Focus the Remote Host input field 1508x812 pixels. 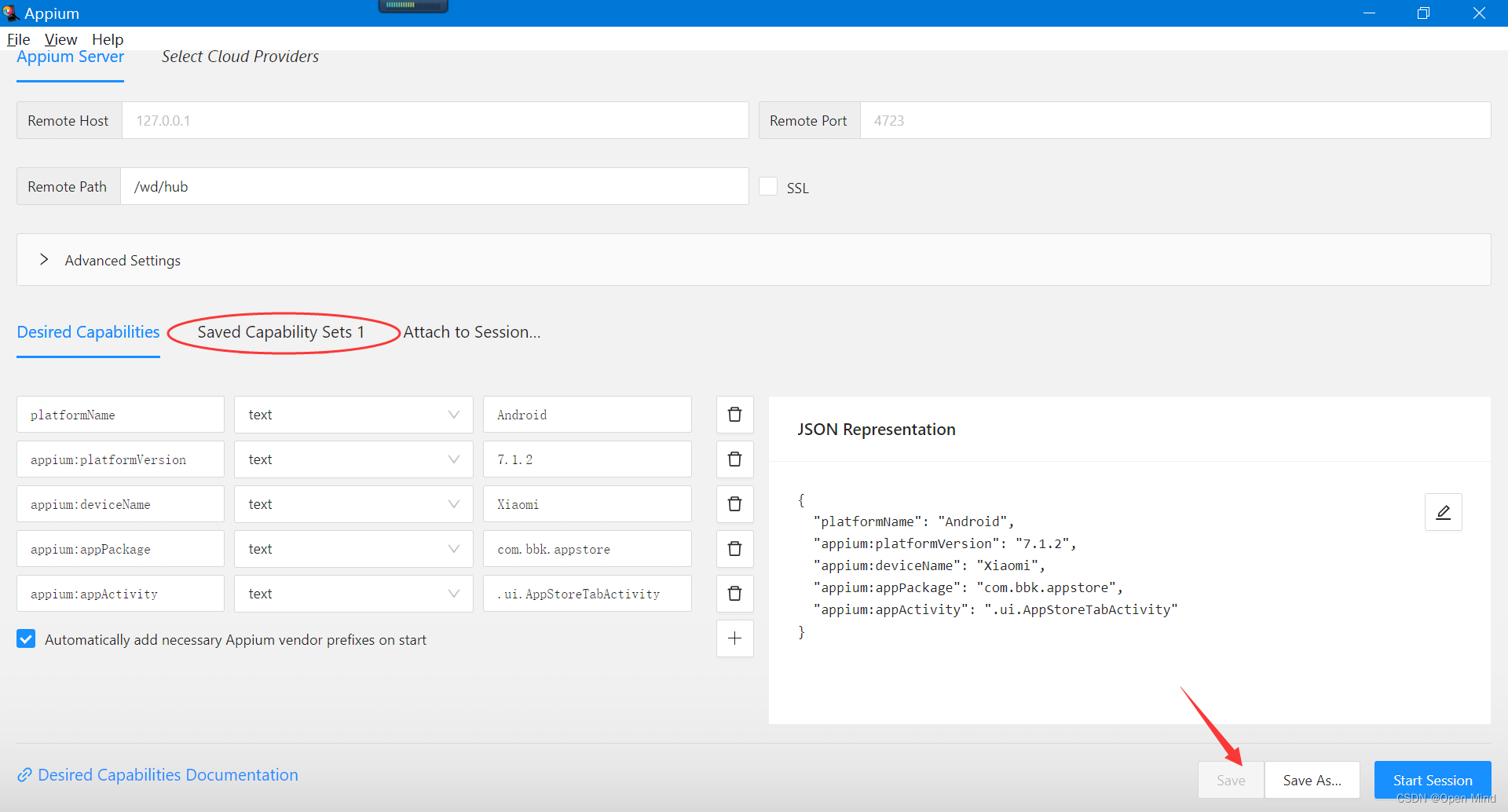coord(435,120)
